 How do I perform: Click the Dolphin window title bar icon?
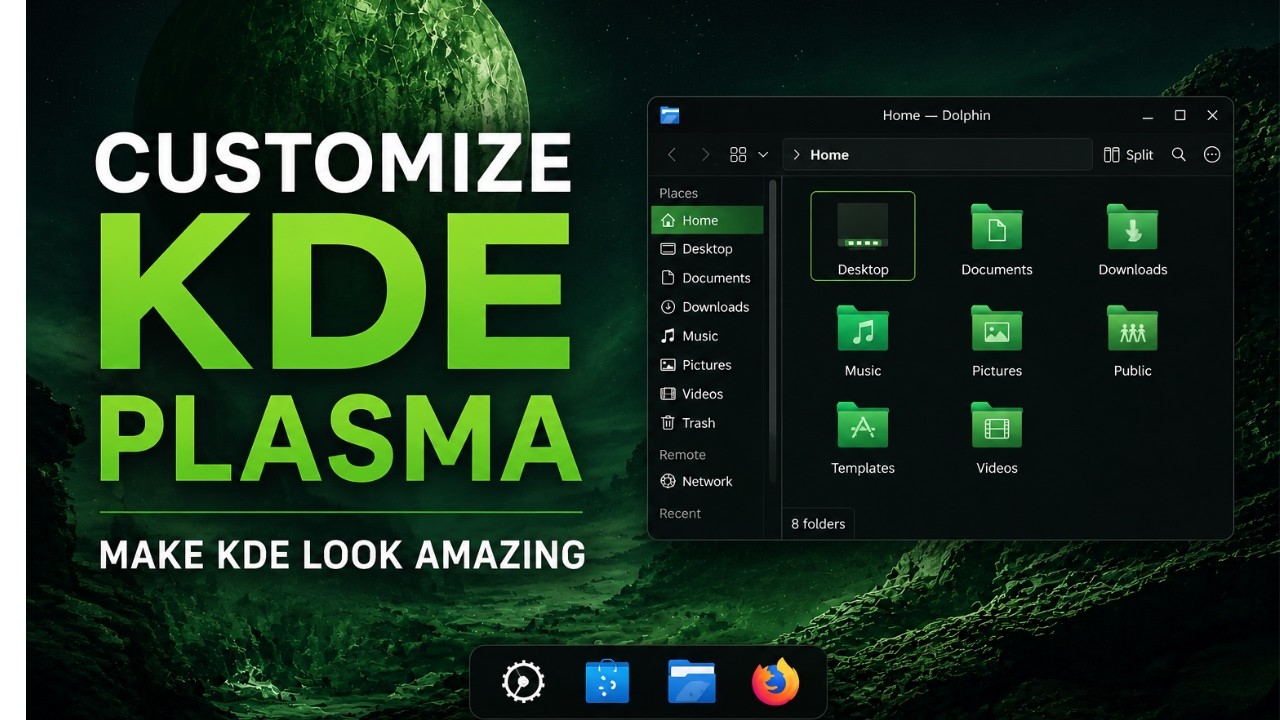click(x=670, y=115)
